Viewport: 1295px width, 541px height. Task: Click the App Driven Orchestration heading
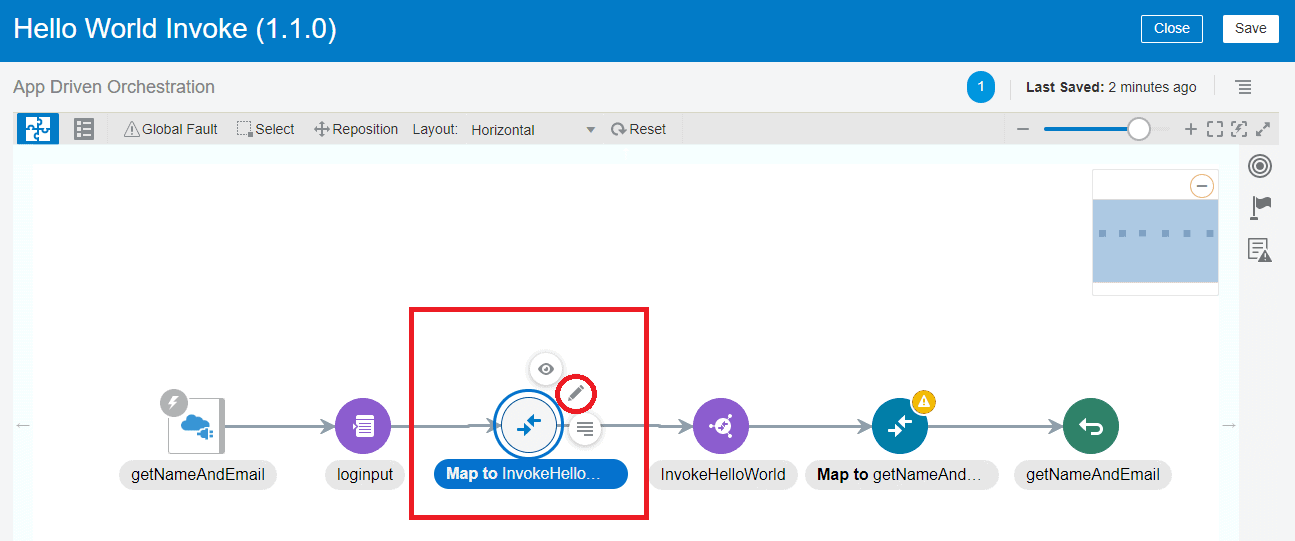(x=114, y=87)
